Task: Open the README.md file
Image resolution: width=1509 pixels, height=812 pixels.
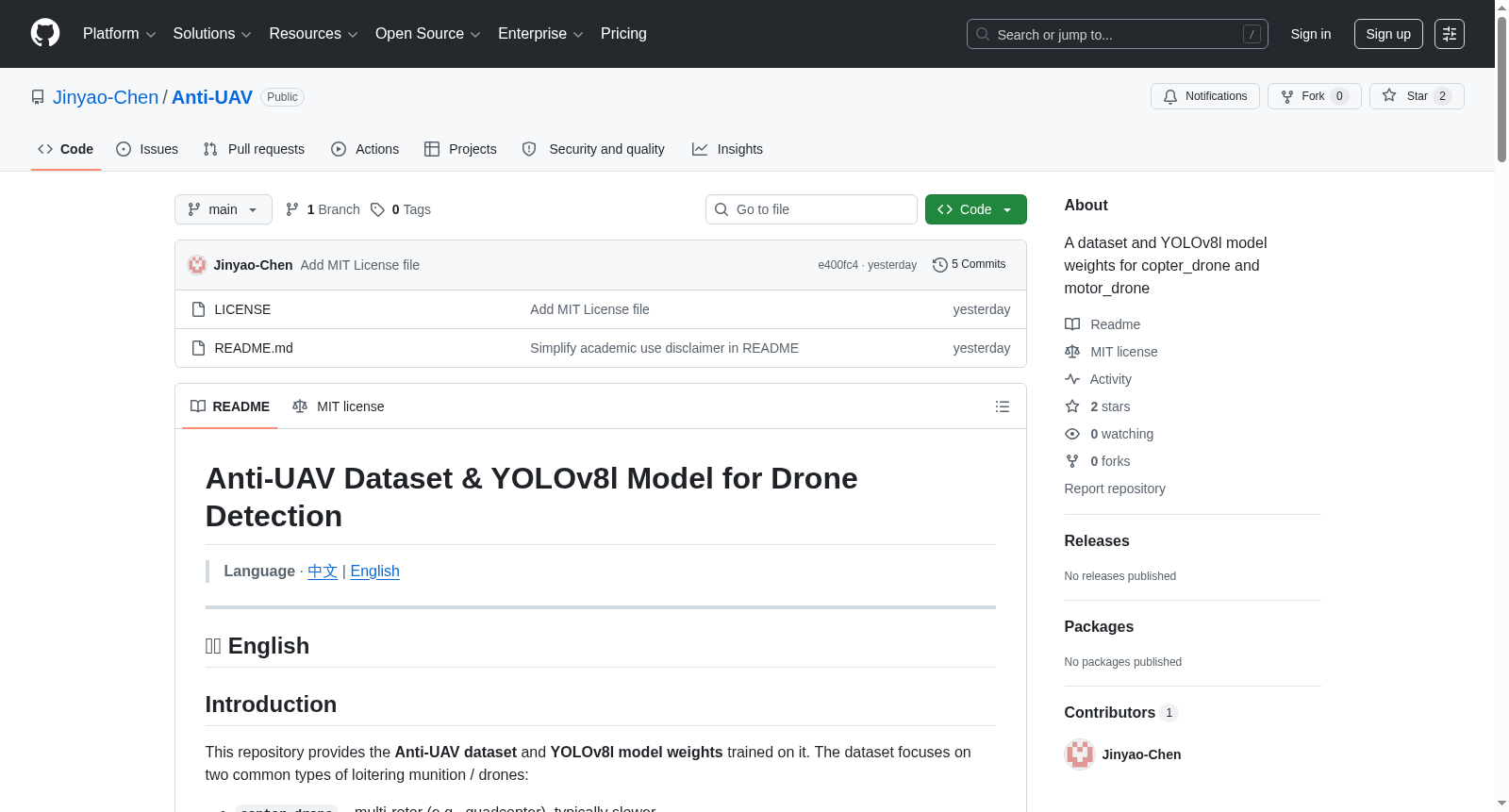Action: pyautogui.click(x=254, y=348)
